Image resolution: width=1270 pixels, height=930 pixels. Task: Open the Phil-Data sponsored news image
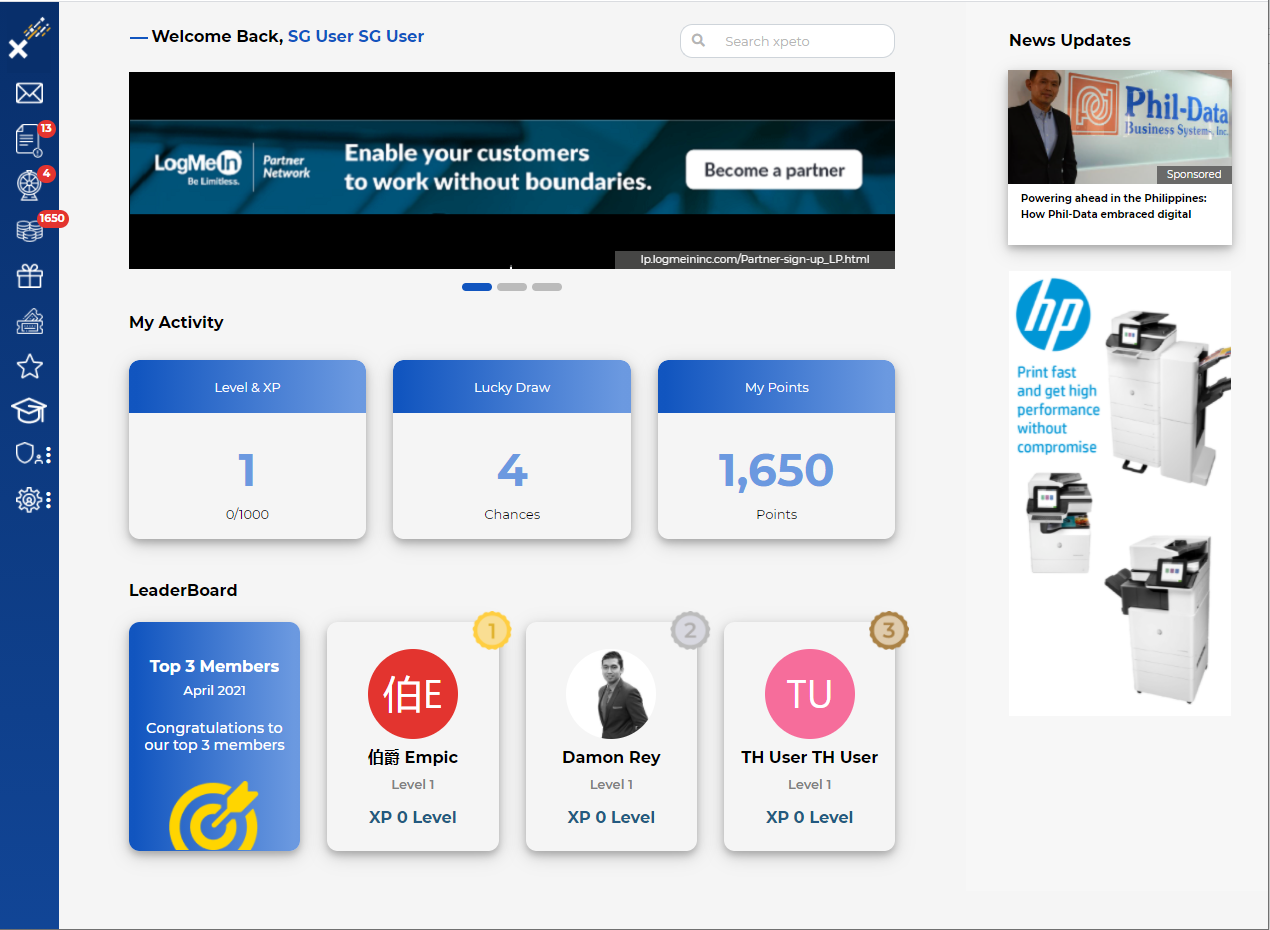coord(1120,127)
